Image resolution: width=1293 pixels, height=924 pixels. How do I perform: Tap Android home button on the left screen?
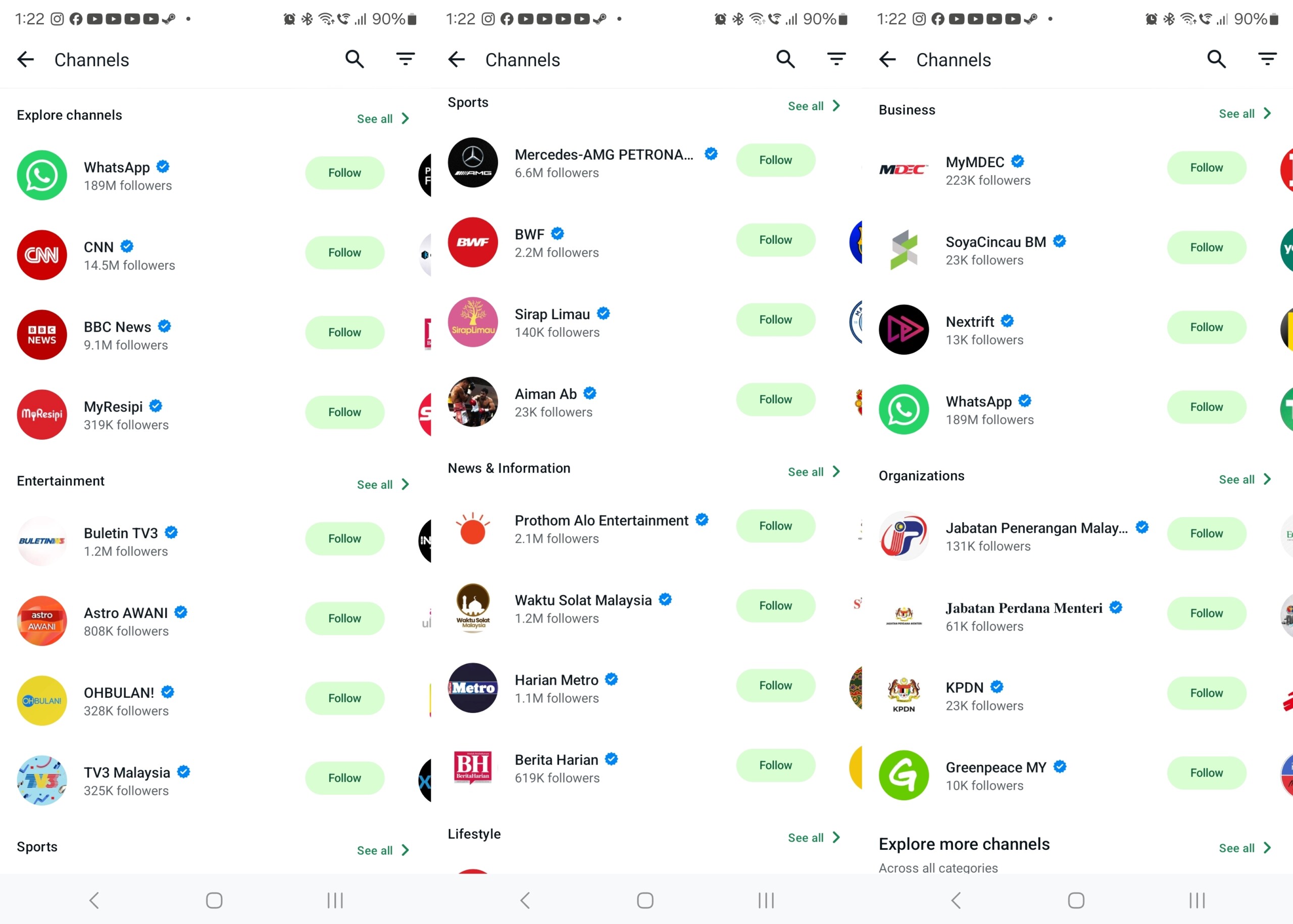pyautogui.click(x=214, y=900)
